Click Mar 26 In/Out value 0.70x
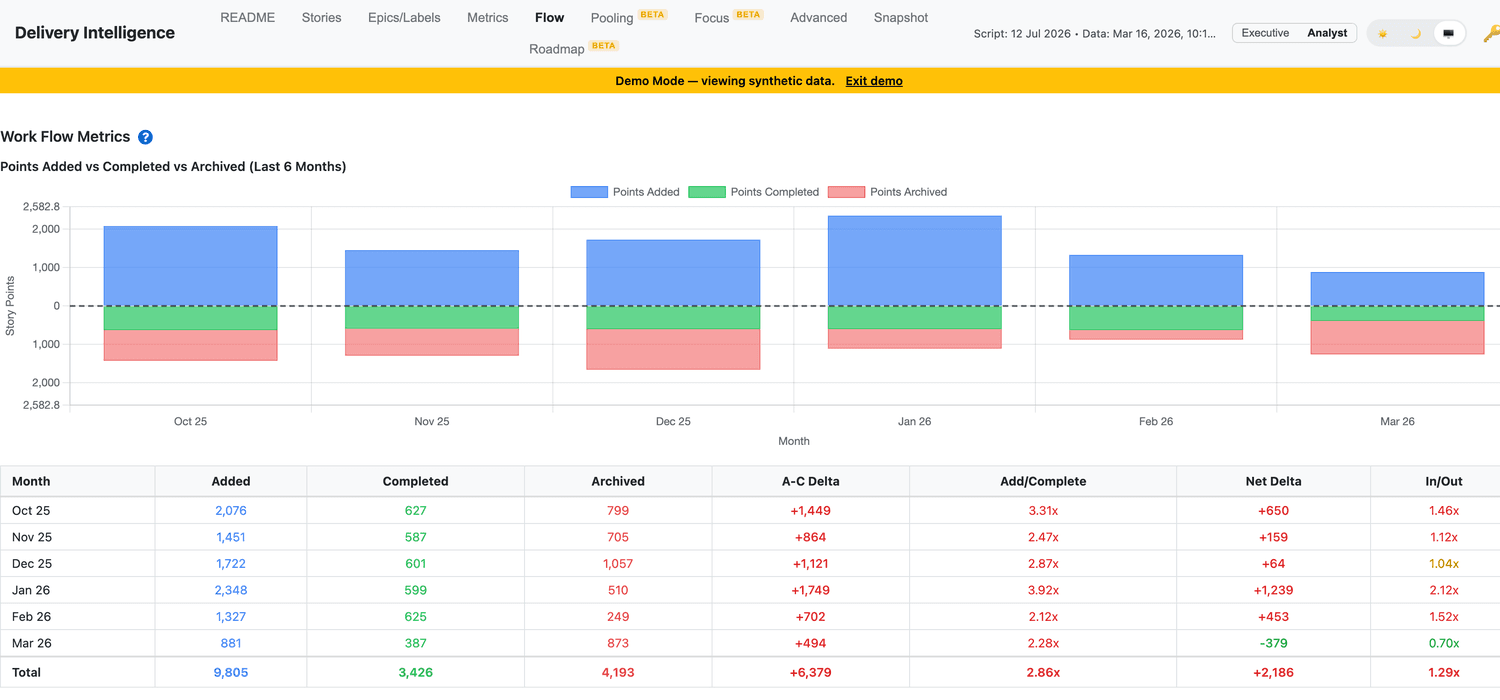This screenshot has height=700, width=1500. point(1443,643)
